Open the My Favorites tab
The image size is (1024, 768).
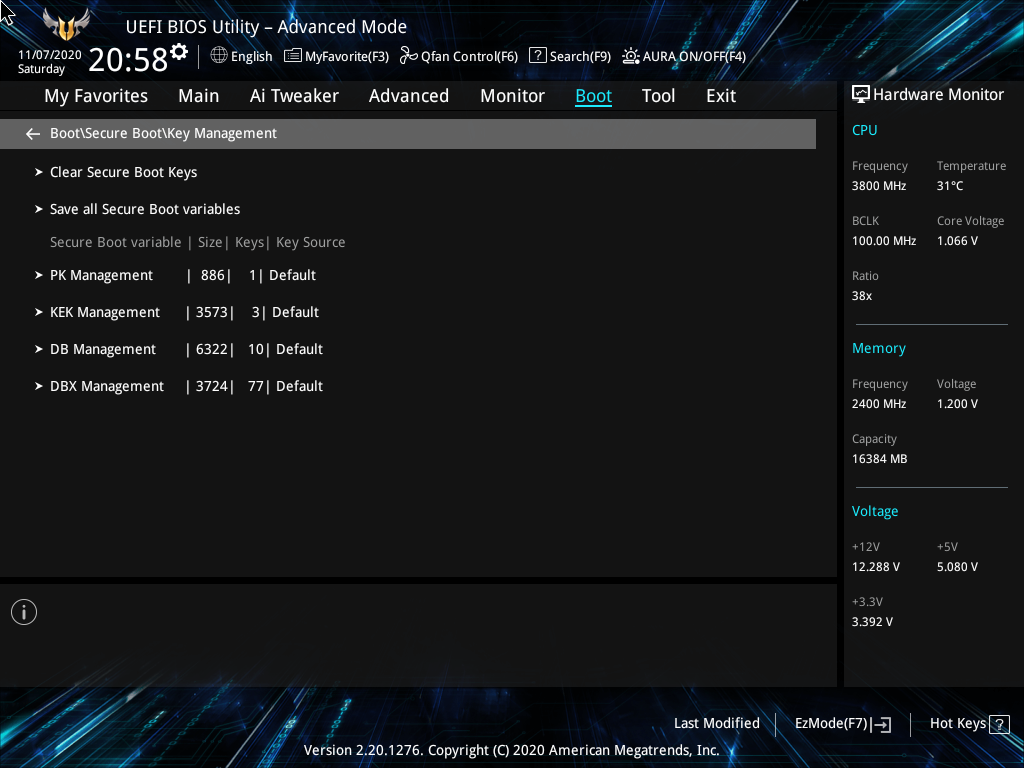coord(96,96)
